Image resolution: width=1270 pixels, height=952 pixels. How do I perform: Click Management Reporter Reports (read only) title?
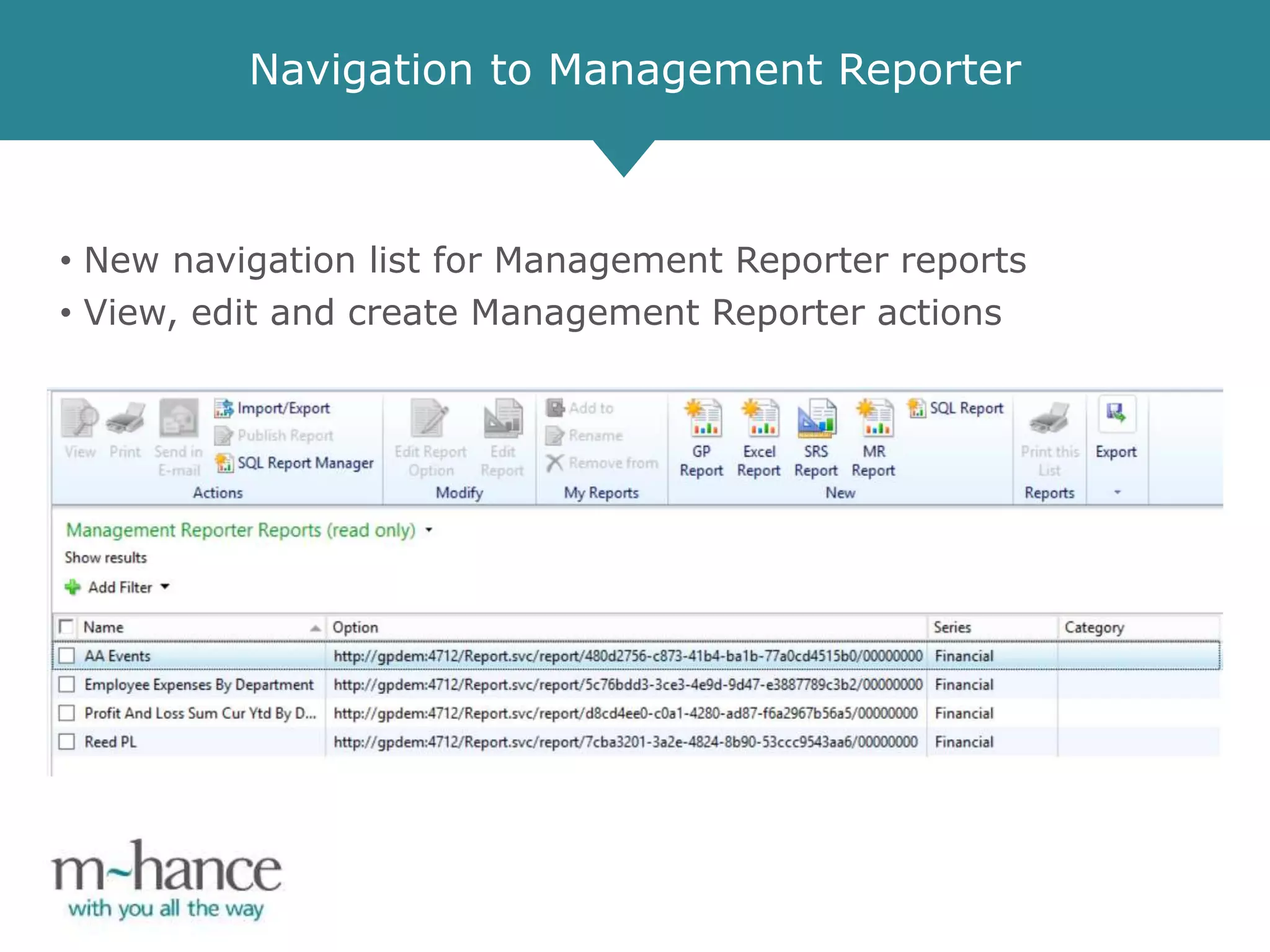coord(241,531)
